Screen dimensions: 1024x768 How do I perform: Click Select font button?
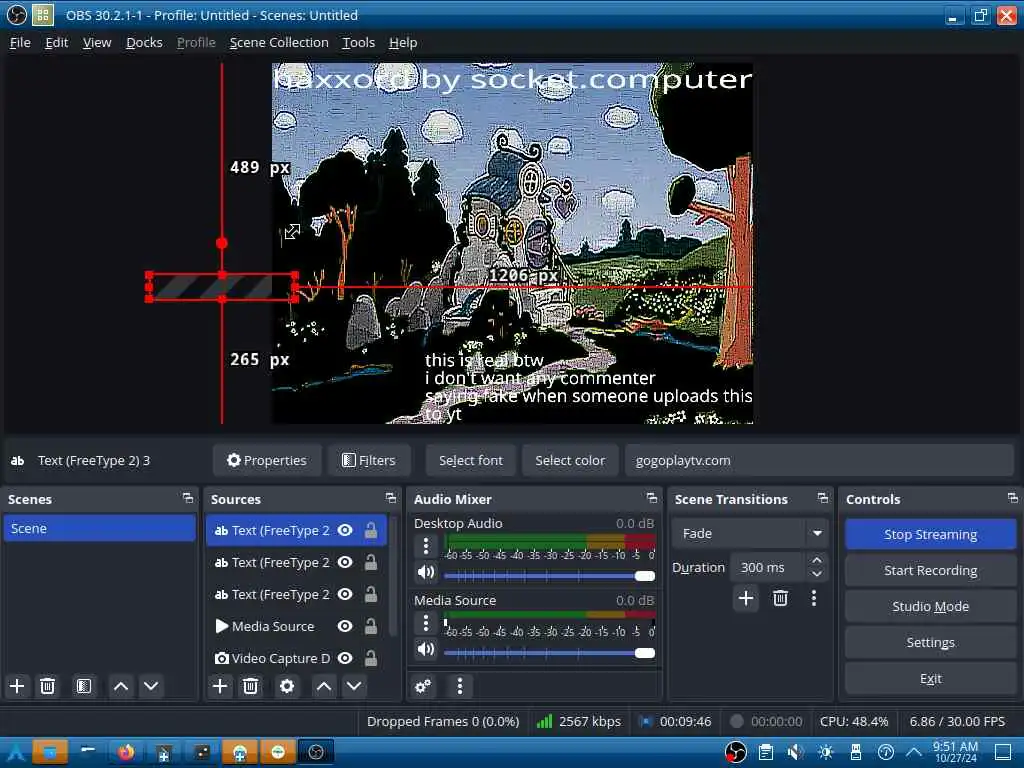471,460
